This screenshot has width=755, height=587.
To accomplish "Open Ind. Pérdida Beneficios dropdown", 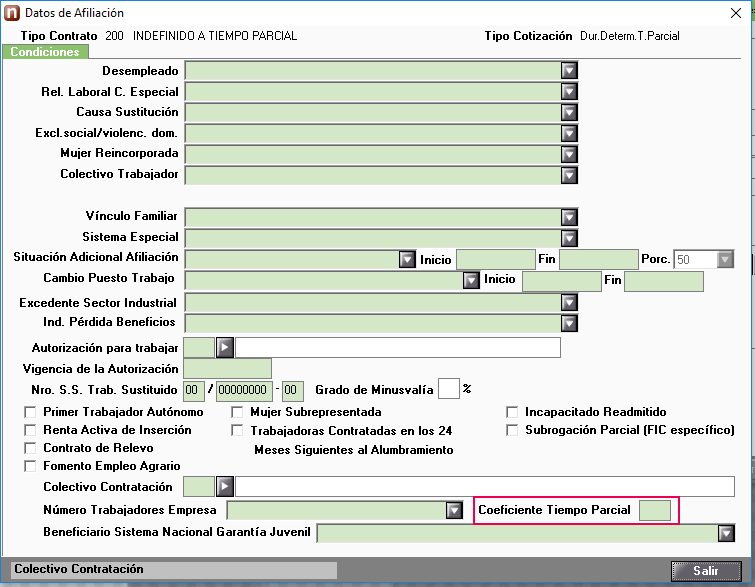I will [569, 323].
